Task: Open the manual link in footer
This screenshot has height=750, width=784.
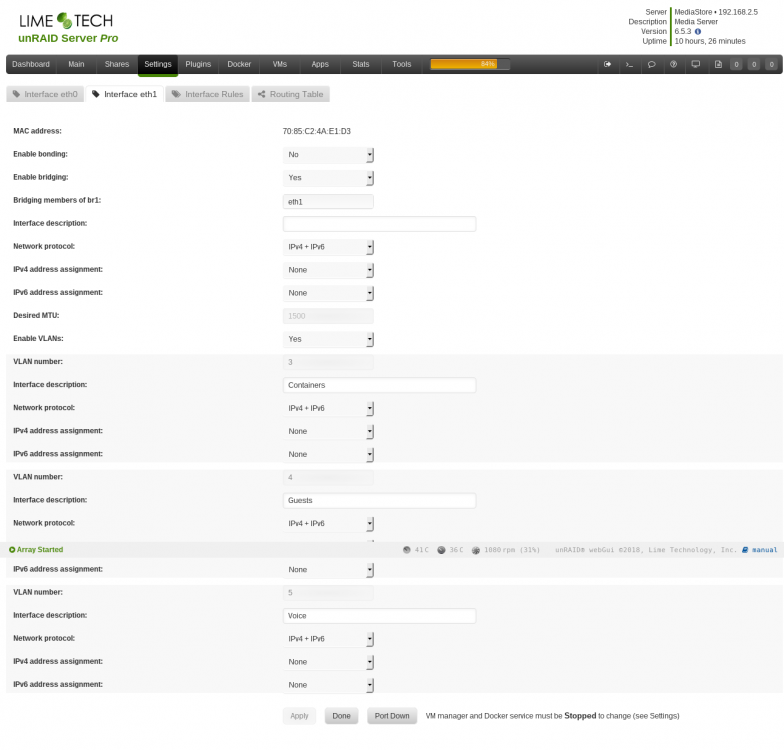Action: coord(764,550)
